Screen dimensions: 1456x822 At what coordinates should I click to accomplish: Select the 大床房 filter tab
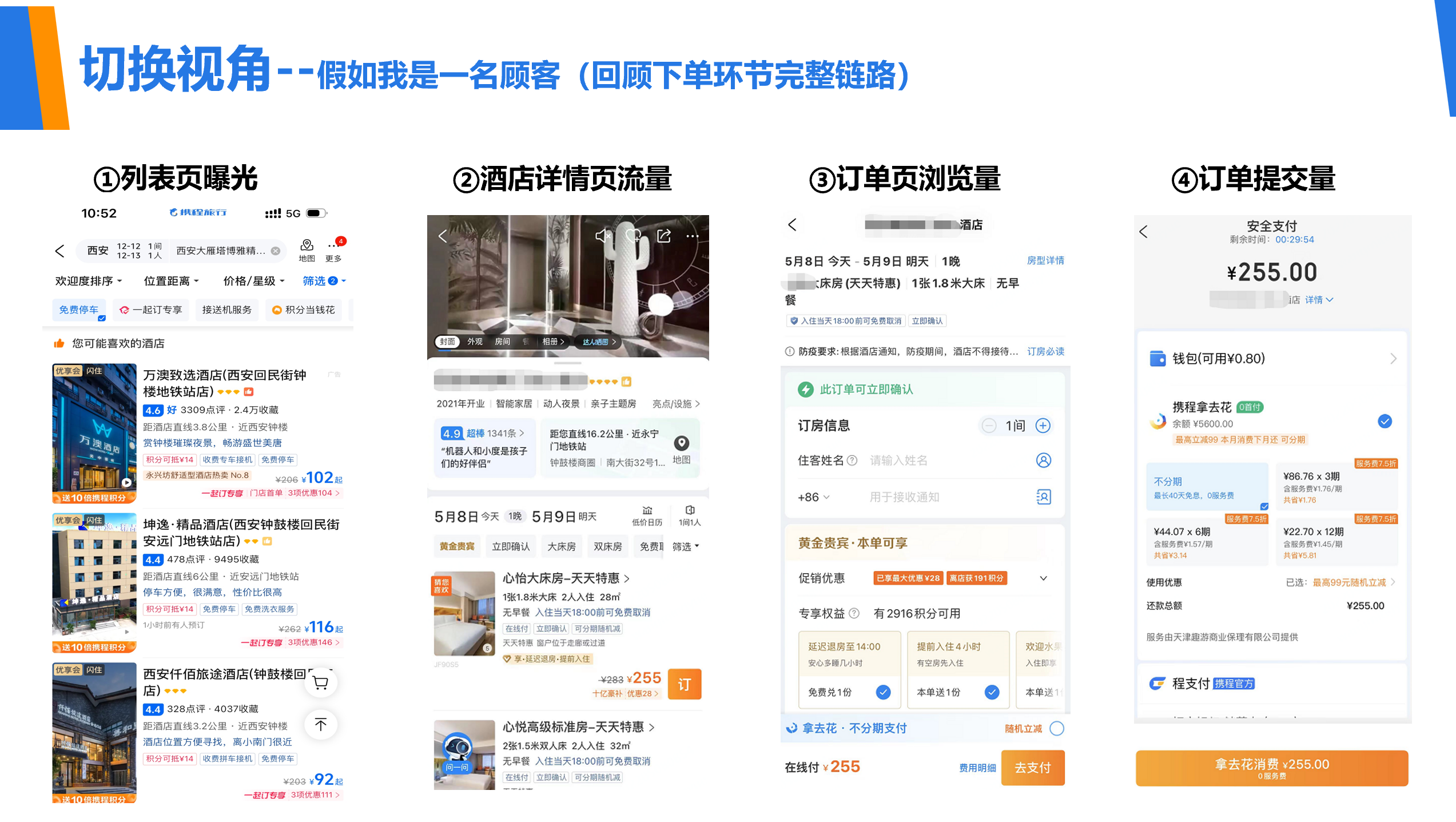[561, 547]
